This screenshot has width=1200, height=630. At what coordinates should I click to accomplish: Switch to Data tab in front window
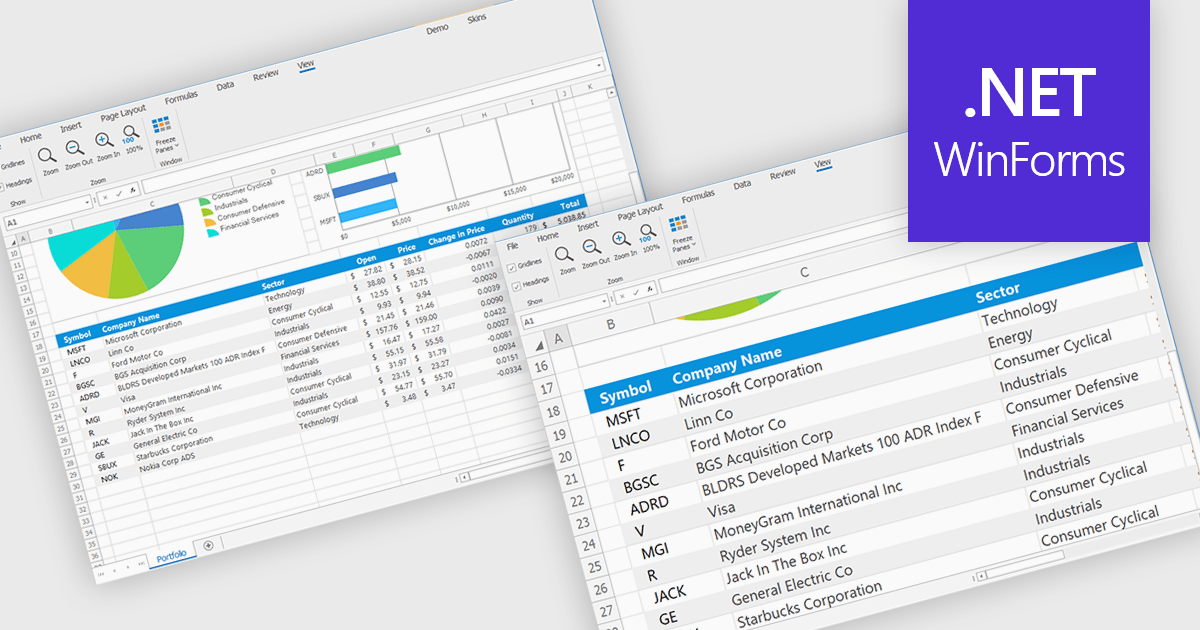(743, 184)
